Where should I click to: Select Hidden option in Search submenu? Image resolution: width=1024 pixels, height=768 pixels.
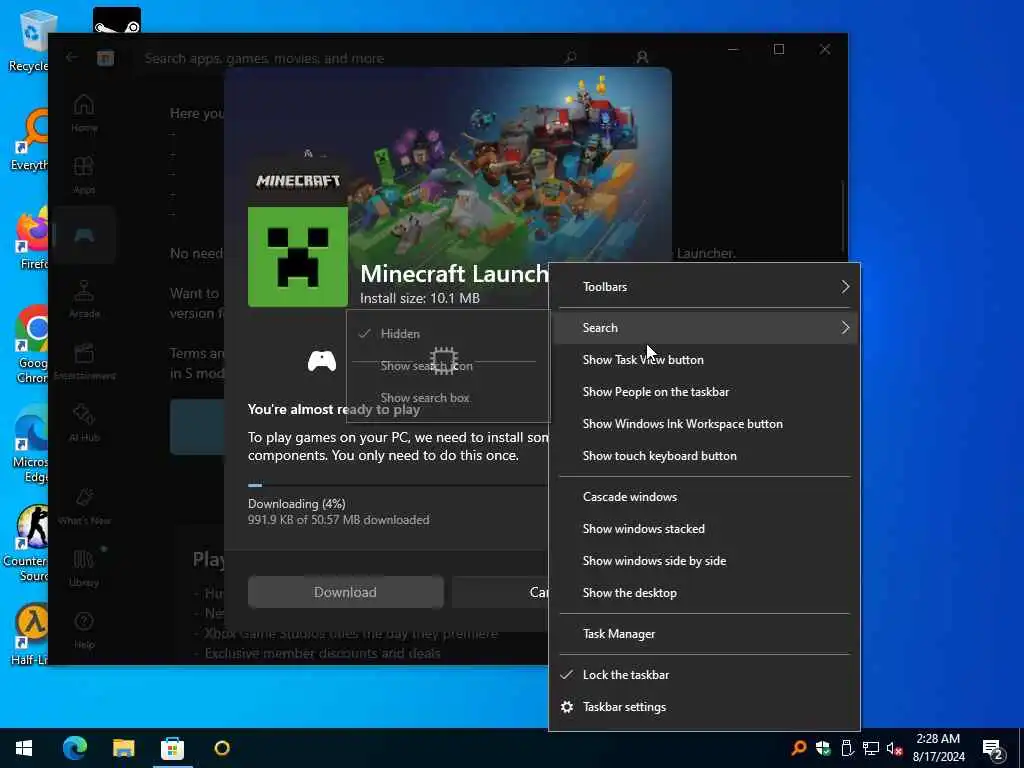tap(448, 334)
